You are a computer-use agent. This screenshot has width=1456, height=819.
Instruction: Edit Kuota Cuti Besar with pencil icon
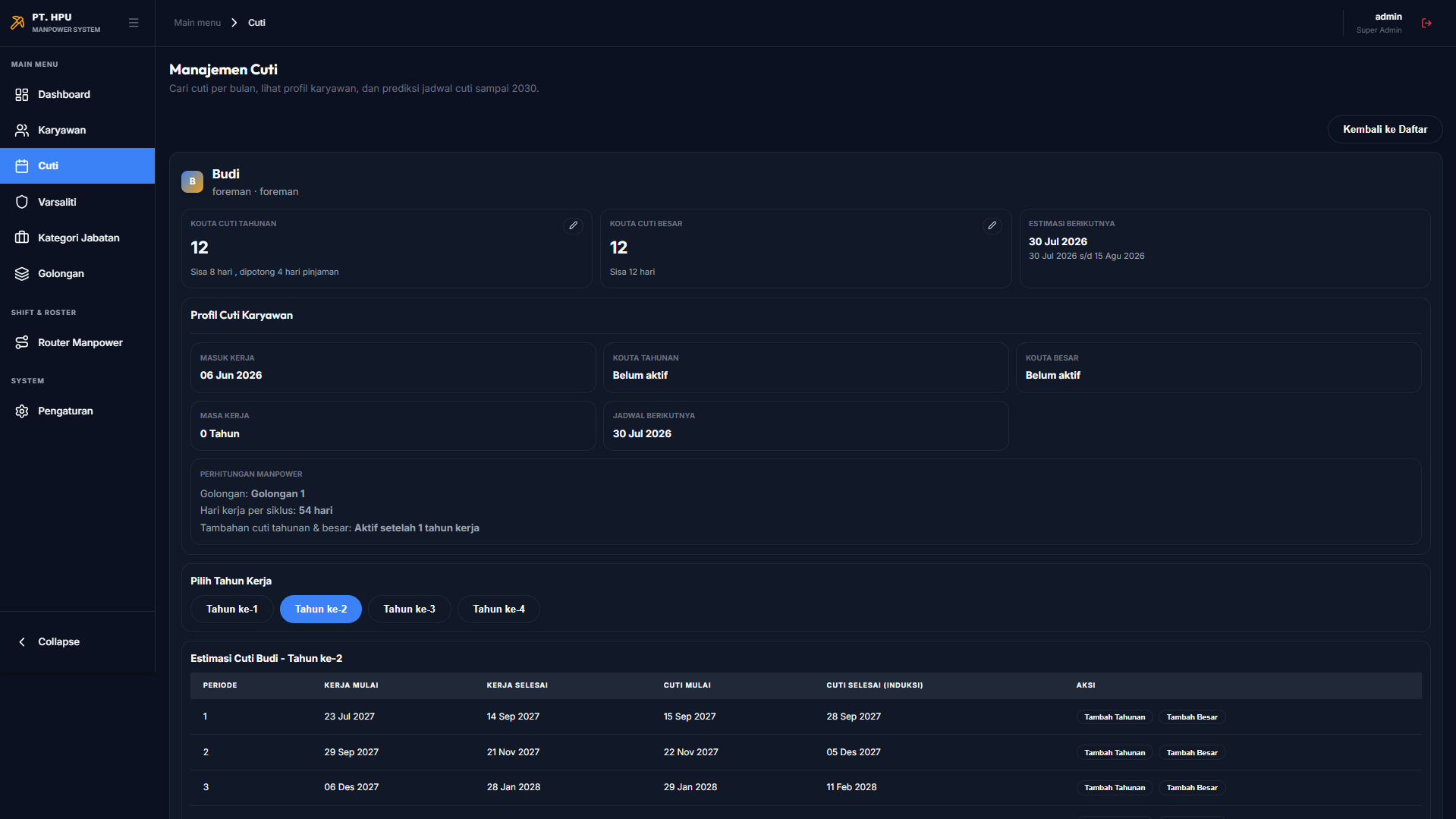point(992,225)
